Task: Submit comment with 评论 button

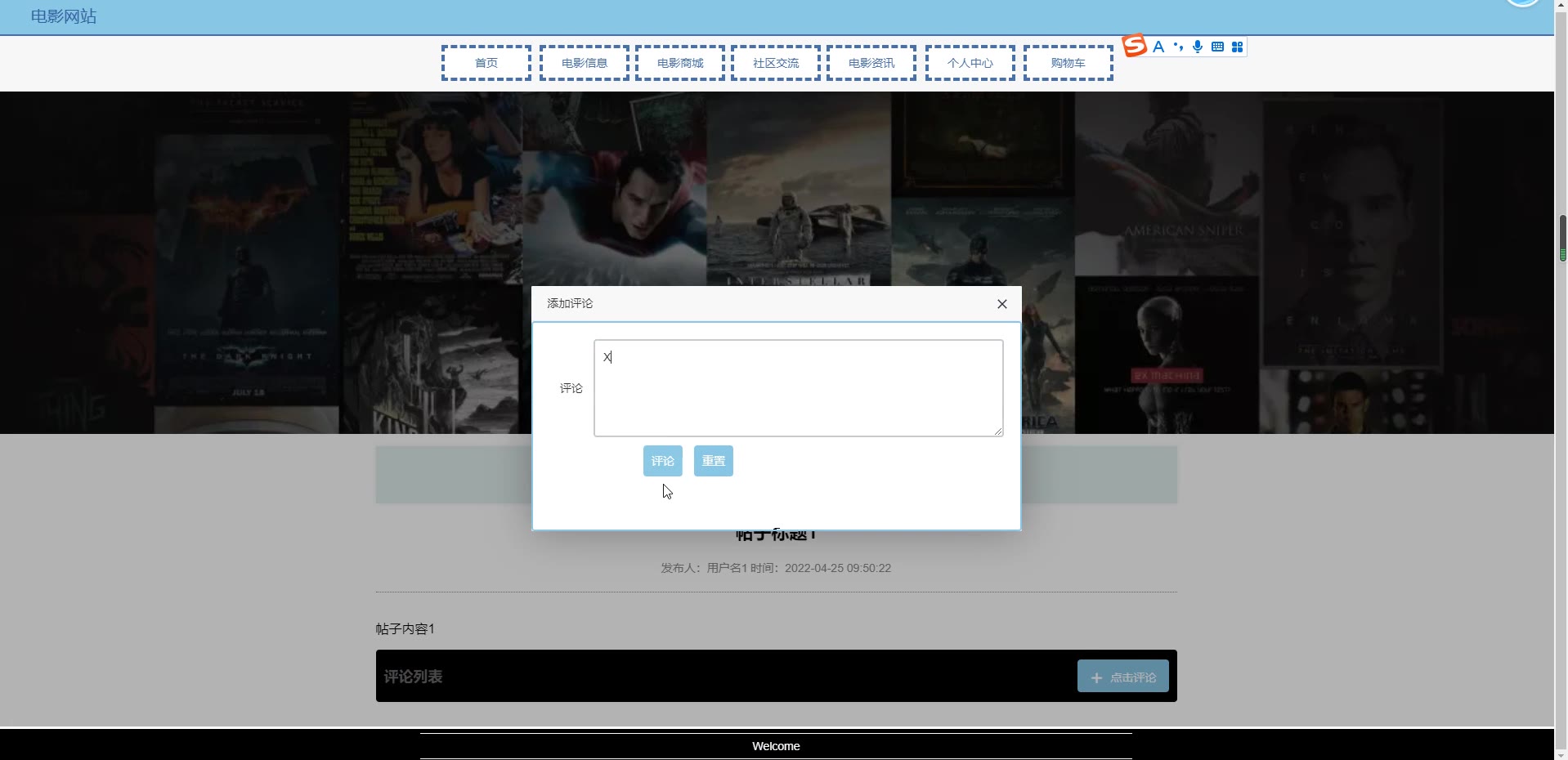Action: point(663,461)
